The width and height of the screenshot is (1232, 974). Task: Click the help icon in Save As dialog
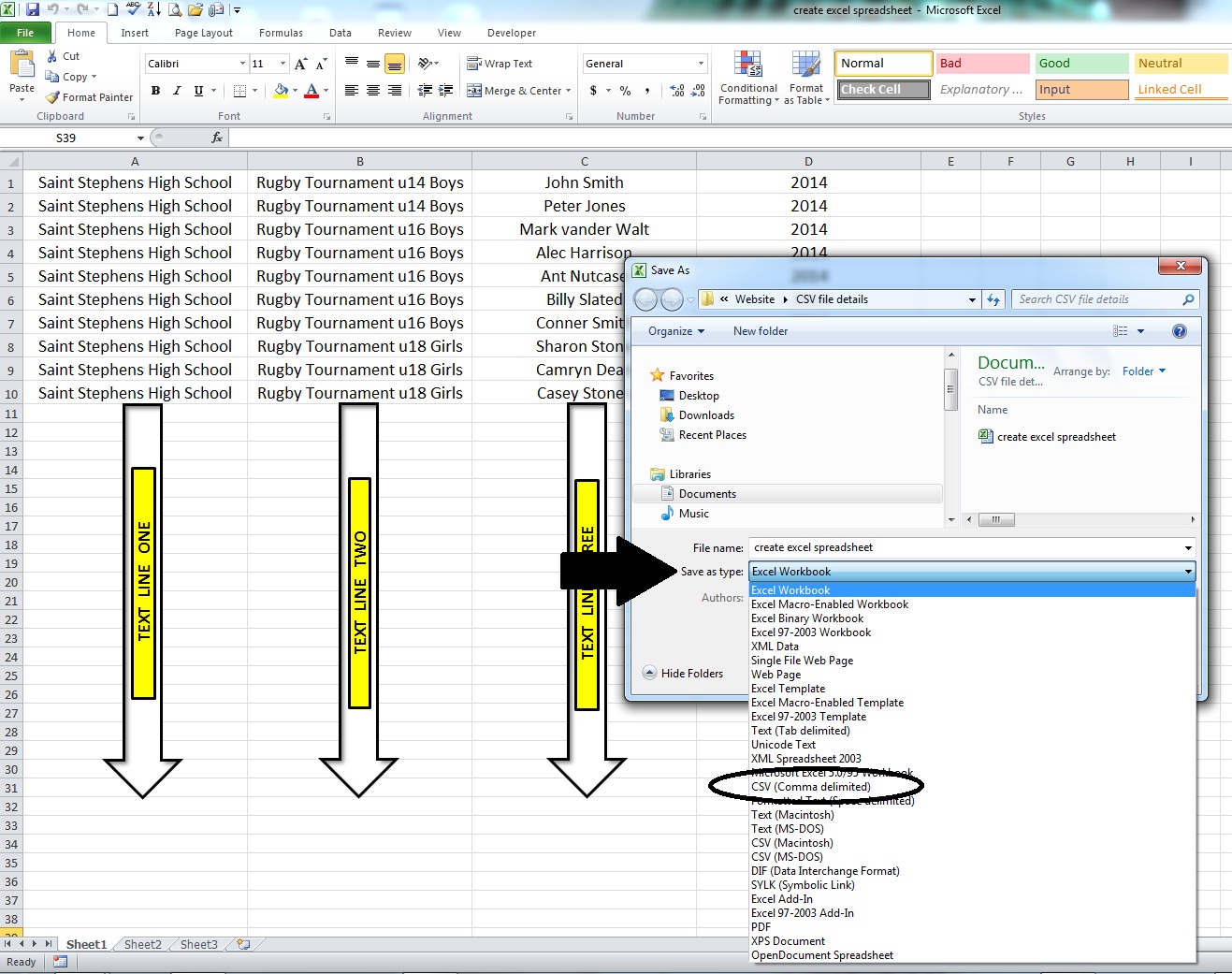click(x=1179, y=331)
